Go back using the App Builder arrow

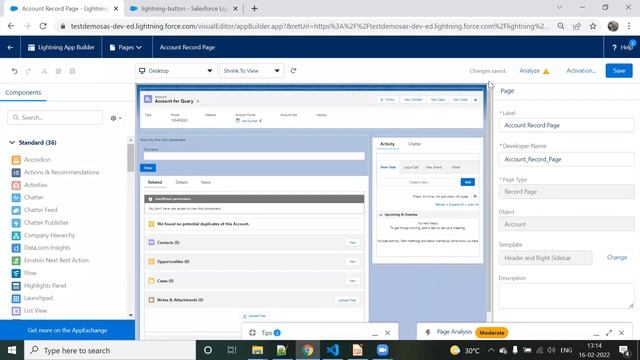coord(10,47)
